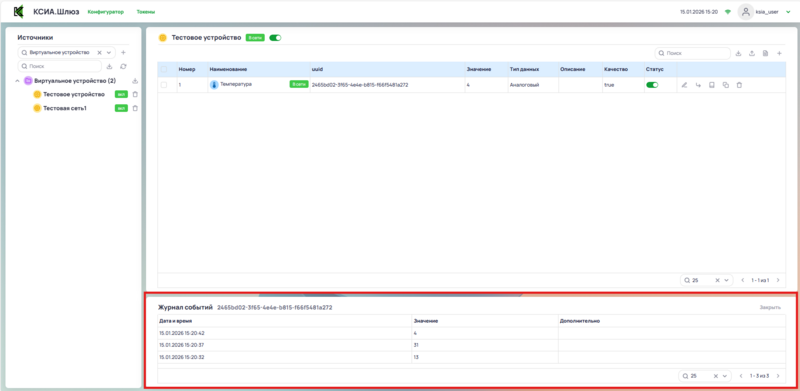This screenshot has width=800, height=391.
Task: Edit the Температура tag with pencil icon
Action: [685, 85]
